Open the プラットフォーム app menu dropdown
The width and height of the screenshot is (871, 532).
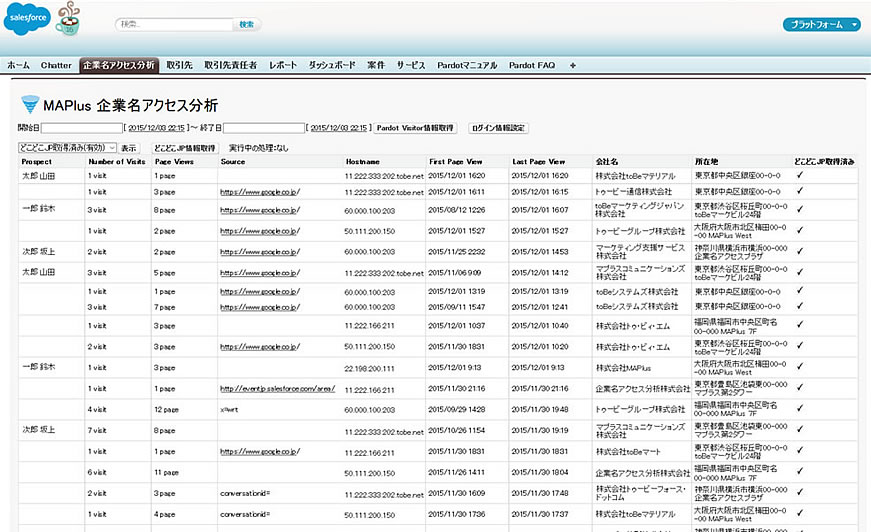pos(822,24)
